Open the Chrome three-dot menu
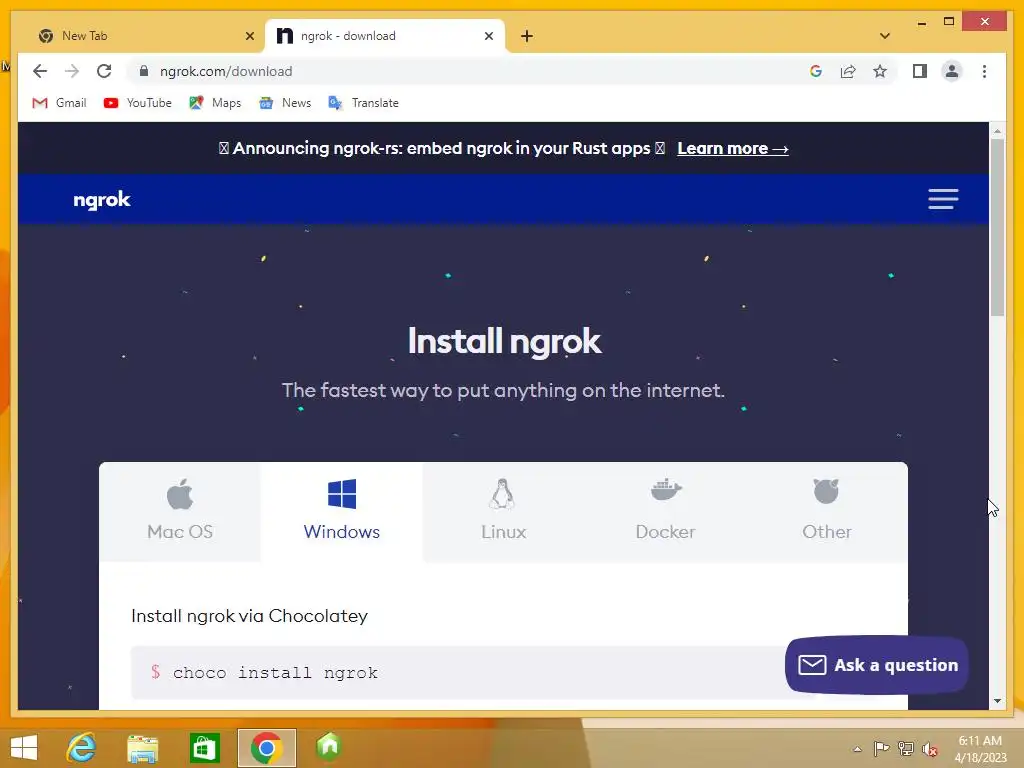Image resolution: width=1024 pixels, height=768 pixels. click(x=984, y=71)
